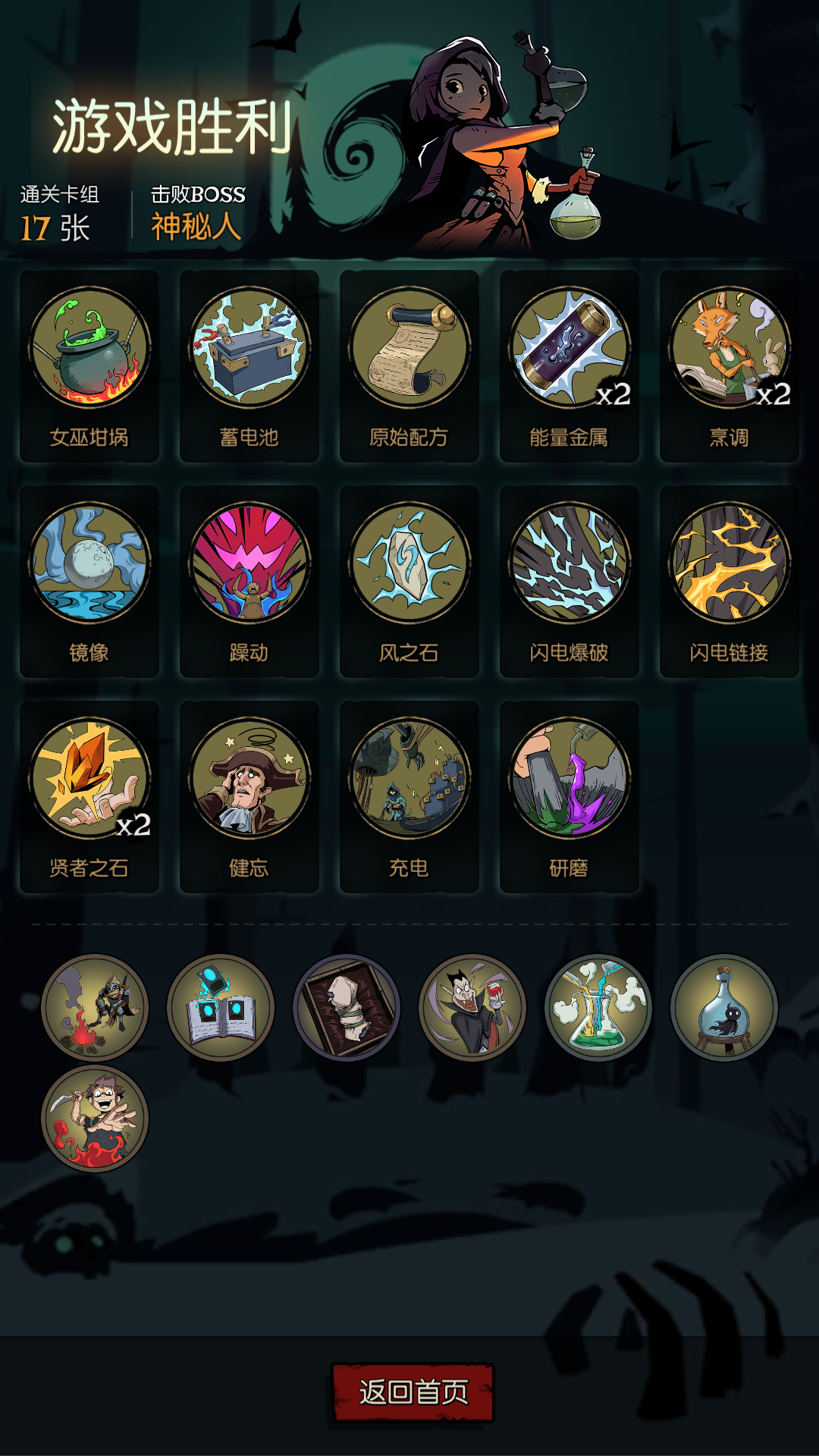The width and height of the screenshot is (819, 1456).
Task: Open the 镜像 moon reflection card
Action: tap(89, 581)
